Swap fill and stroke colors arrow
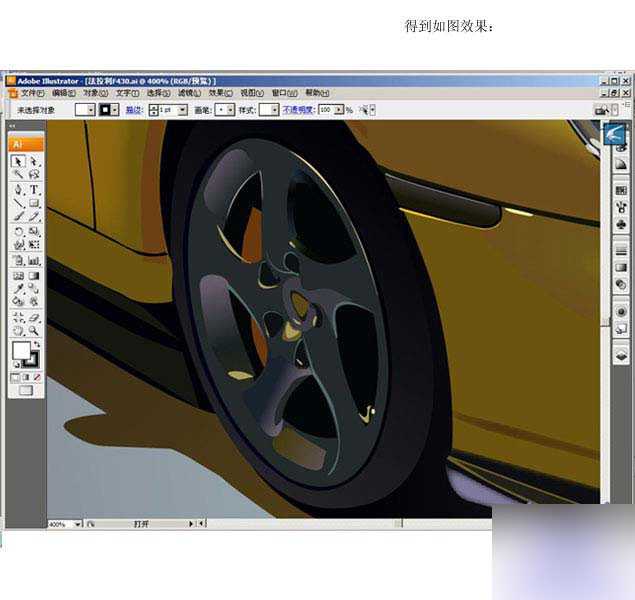The image size is (635, 600). coord(37,344)
